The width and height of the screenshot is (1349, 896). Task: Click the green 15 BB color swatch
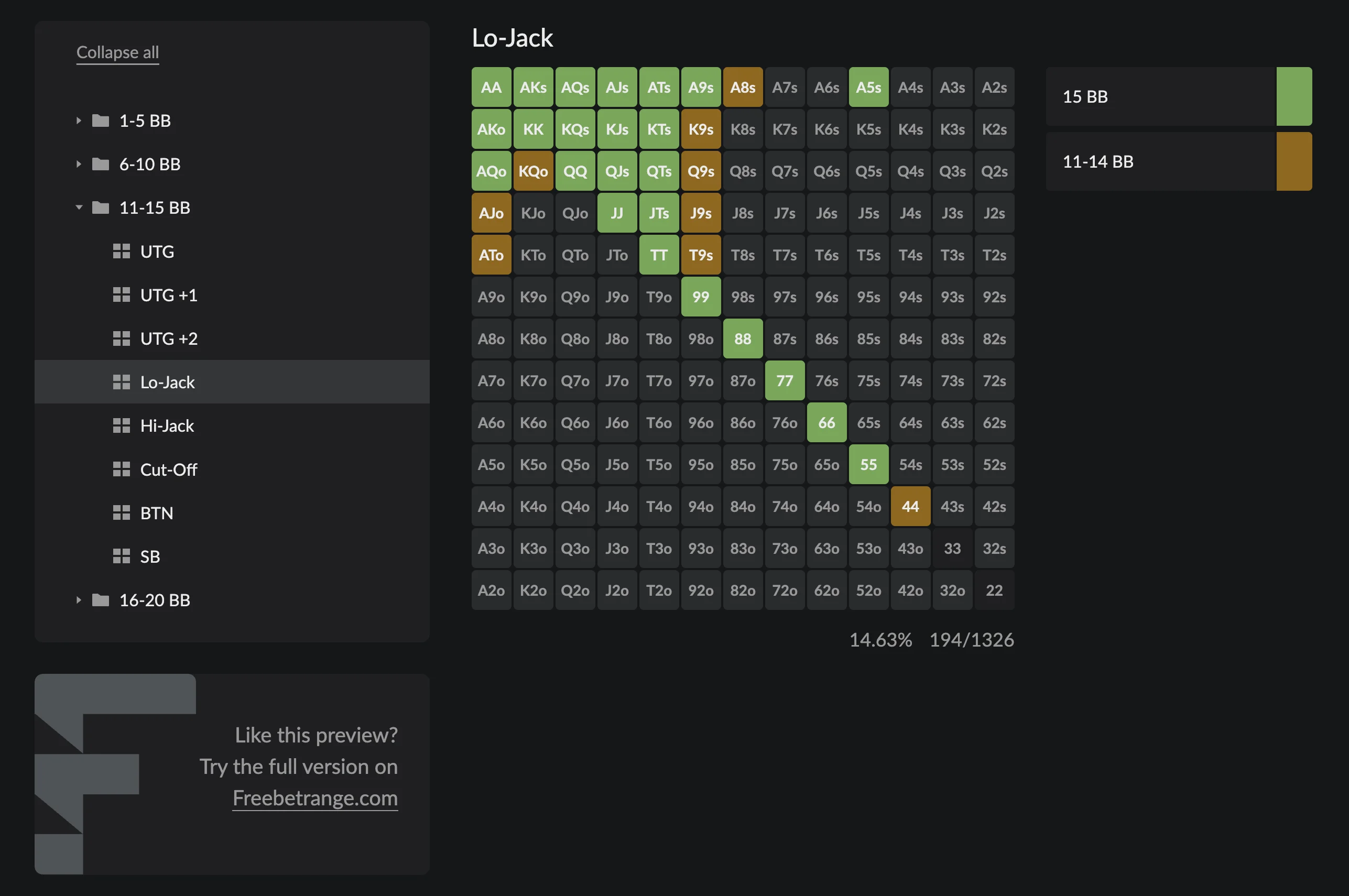1293,96
